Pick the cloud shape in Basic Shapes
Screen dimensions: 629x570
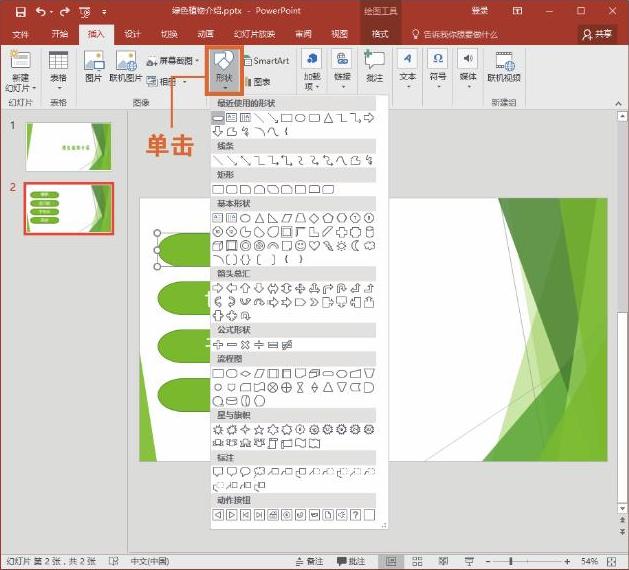[369, 245]
